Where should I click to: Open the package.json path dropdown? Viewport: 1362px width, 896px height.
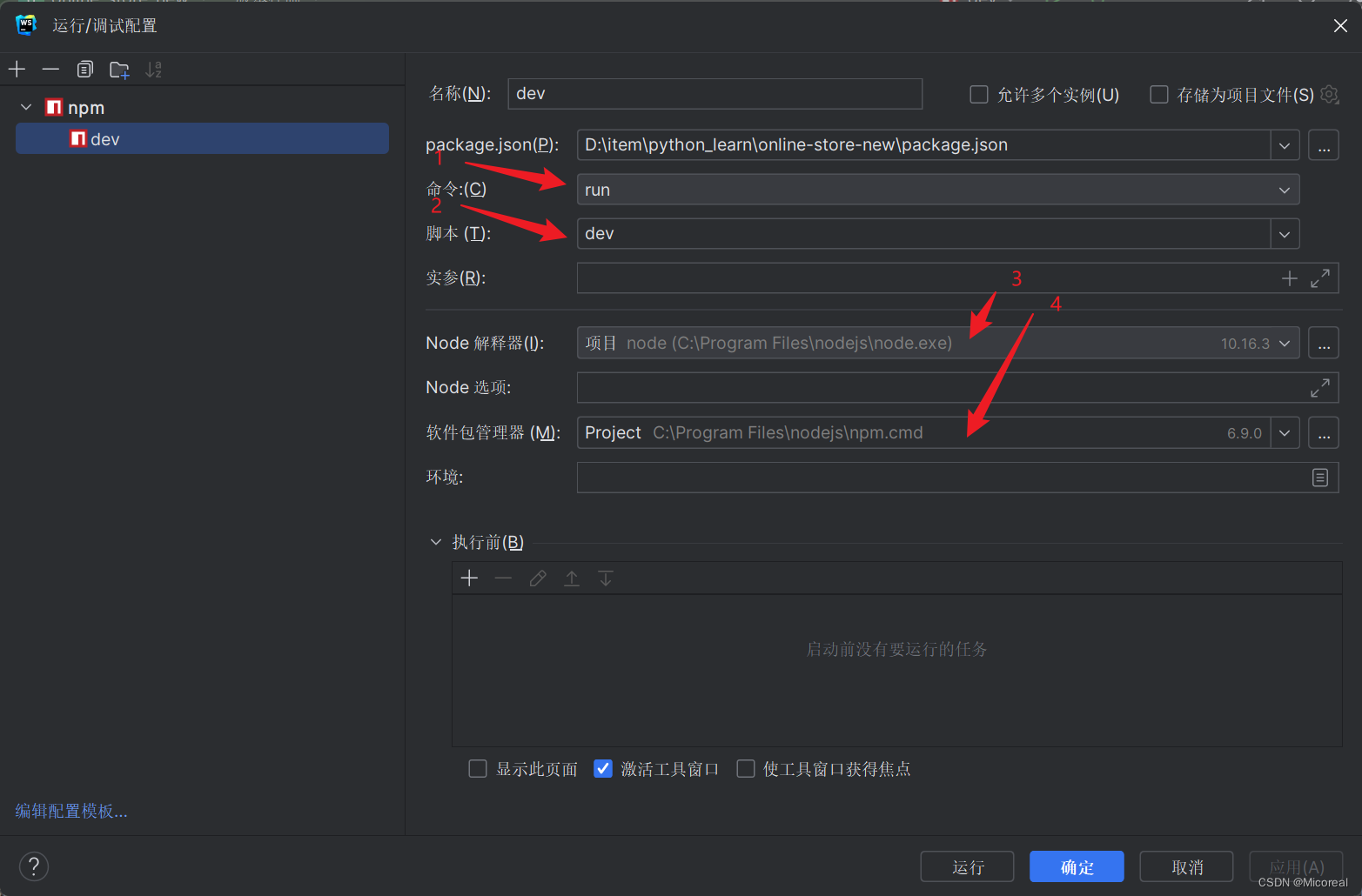point(1285,145)
